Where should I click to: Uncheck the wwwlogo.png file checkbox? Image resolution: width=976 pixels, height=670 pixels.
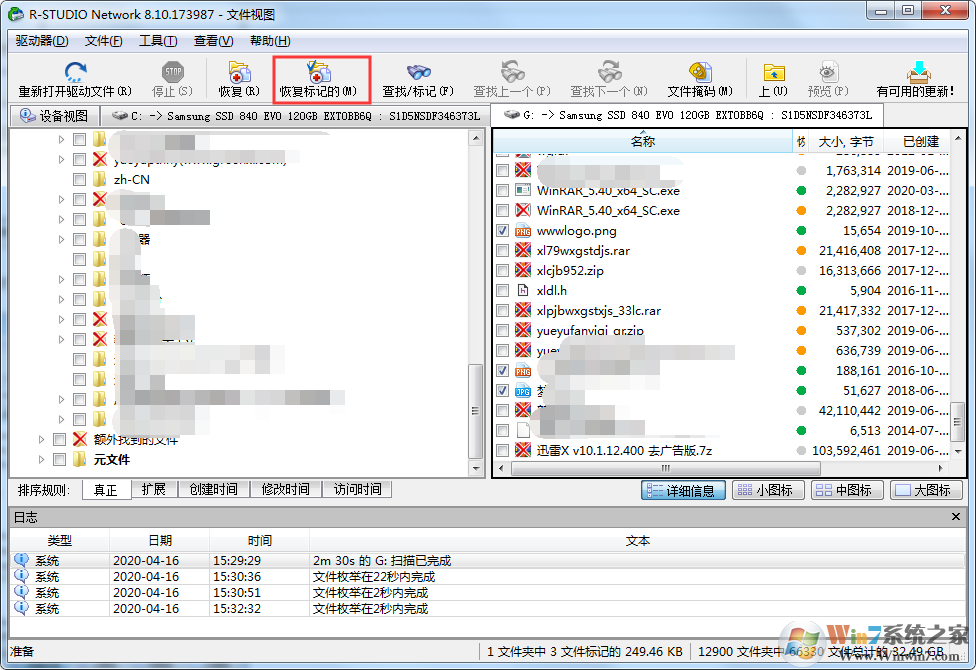(502, 230)
